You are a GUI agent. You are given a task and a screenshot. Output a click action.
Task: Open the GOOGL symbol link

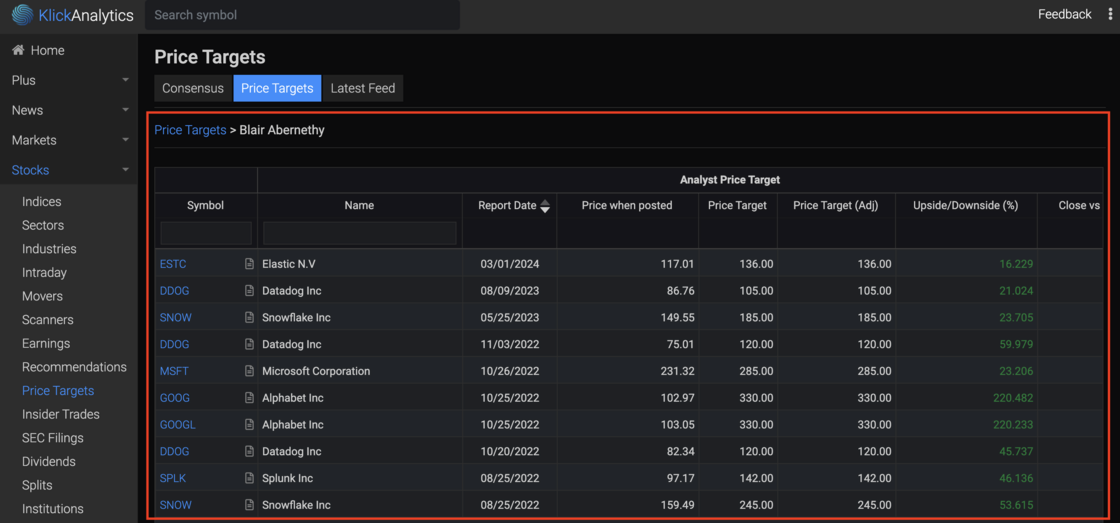(178, 424)
